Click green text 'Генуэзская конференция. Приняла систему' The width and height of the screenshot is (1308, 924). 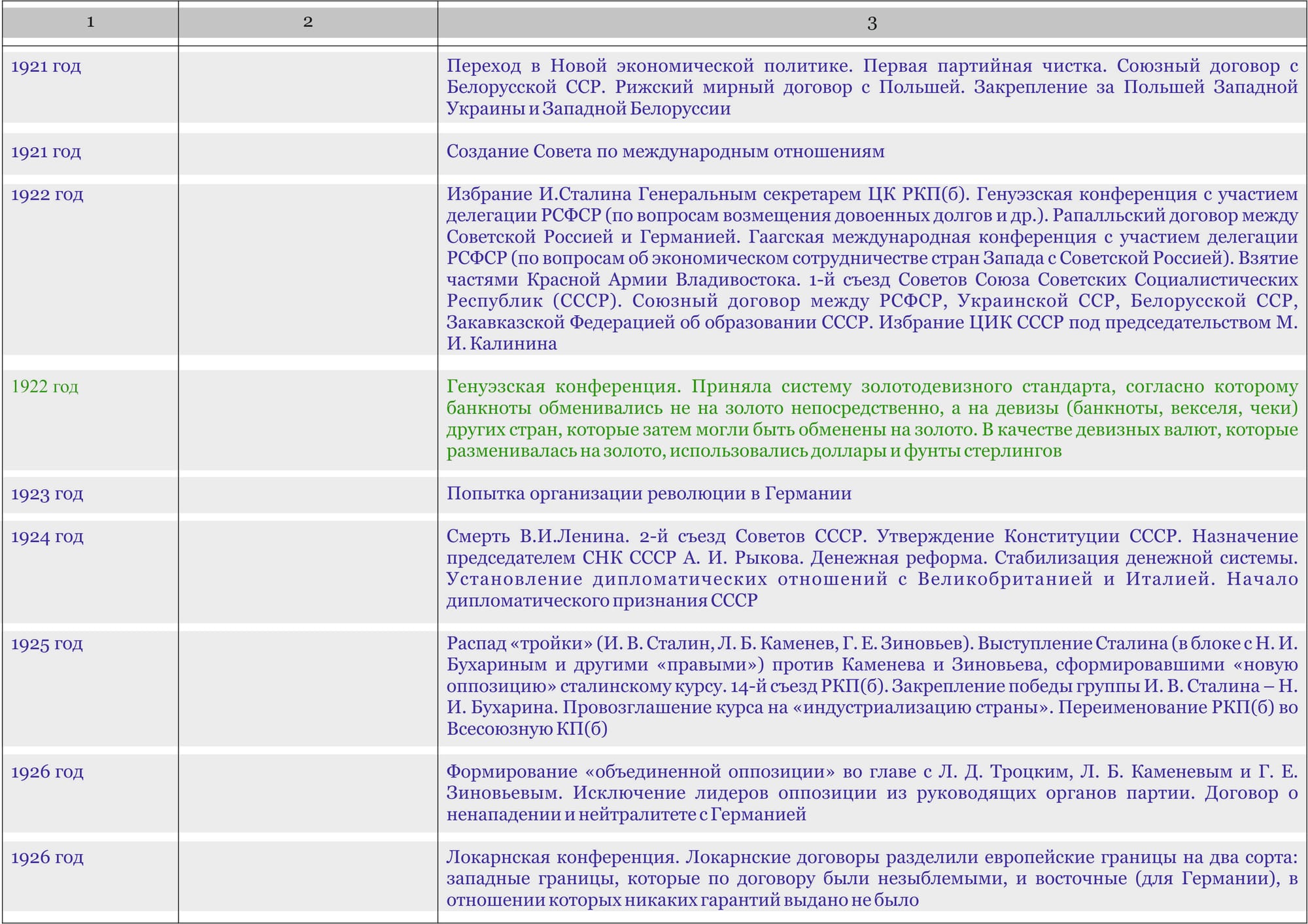pyautogui.click(x=649, y=386)
